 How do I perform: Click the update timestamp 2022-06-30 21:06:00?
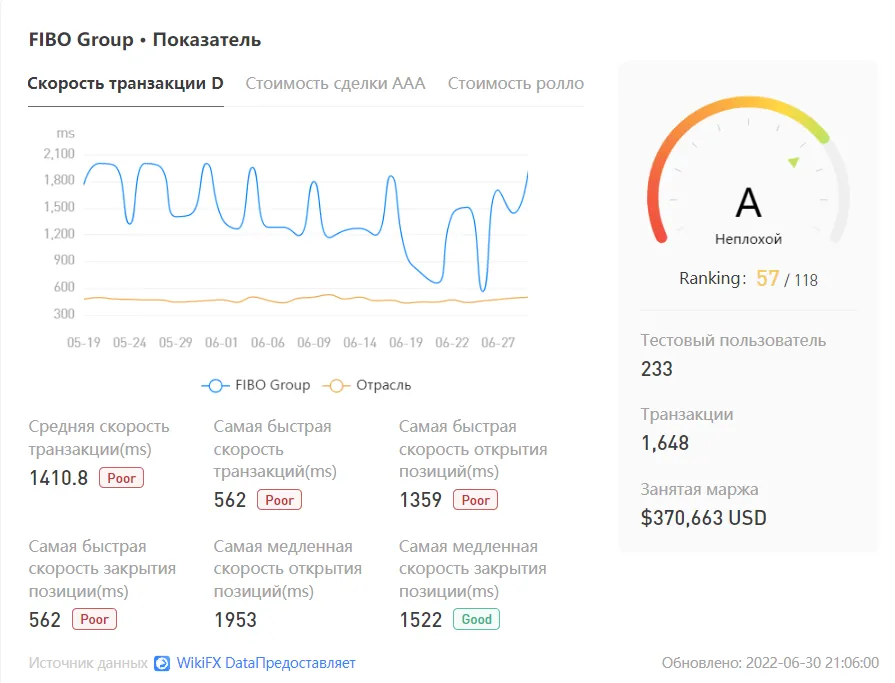(812, 663)
